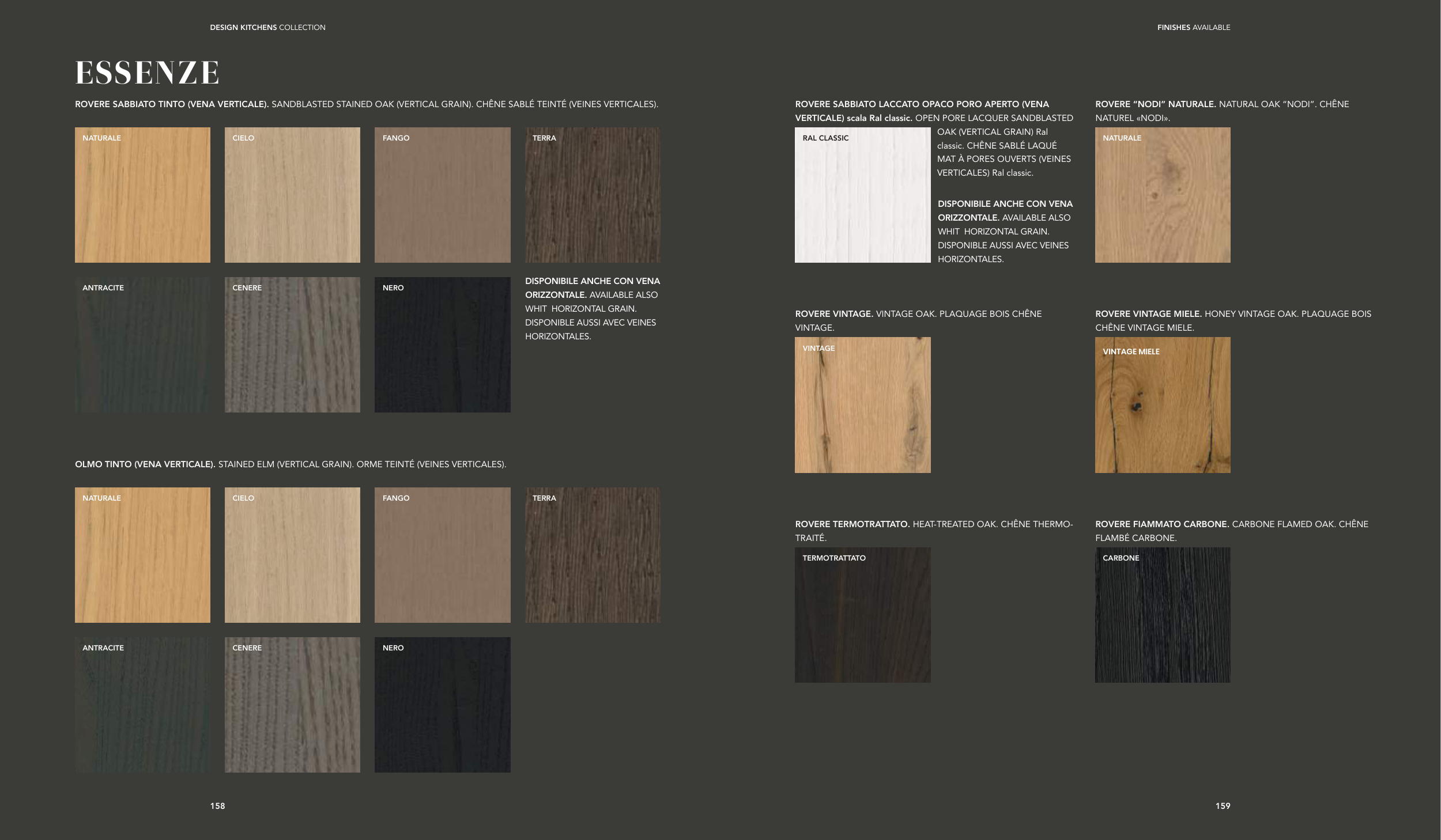Open the Vintage oak sample
This screenshot has height=840, width=1441.
pyautogui.click(x=862, y=405)
